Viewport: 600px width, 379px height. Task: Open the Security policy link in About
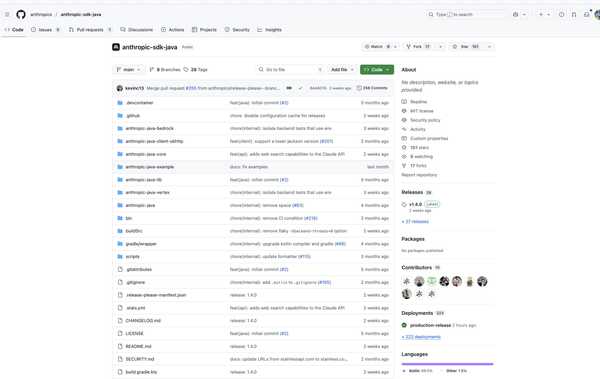pos(425,120)
